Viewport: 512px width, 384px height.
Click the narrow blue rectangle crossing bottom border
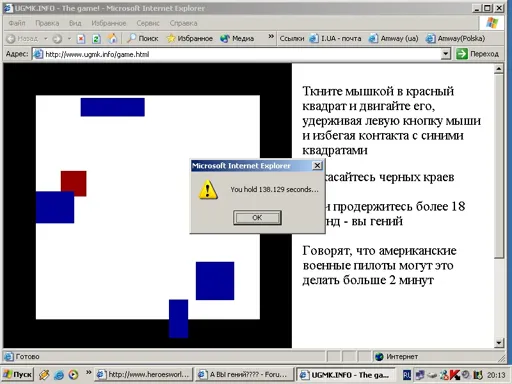coord(178,319)
